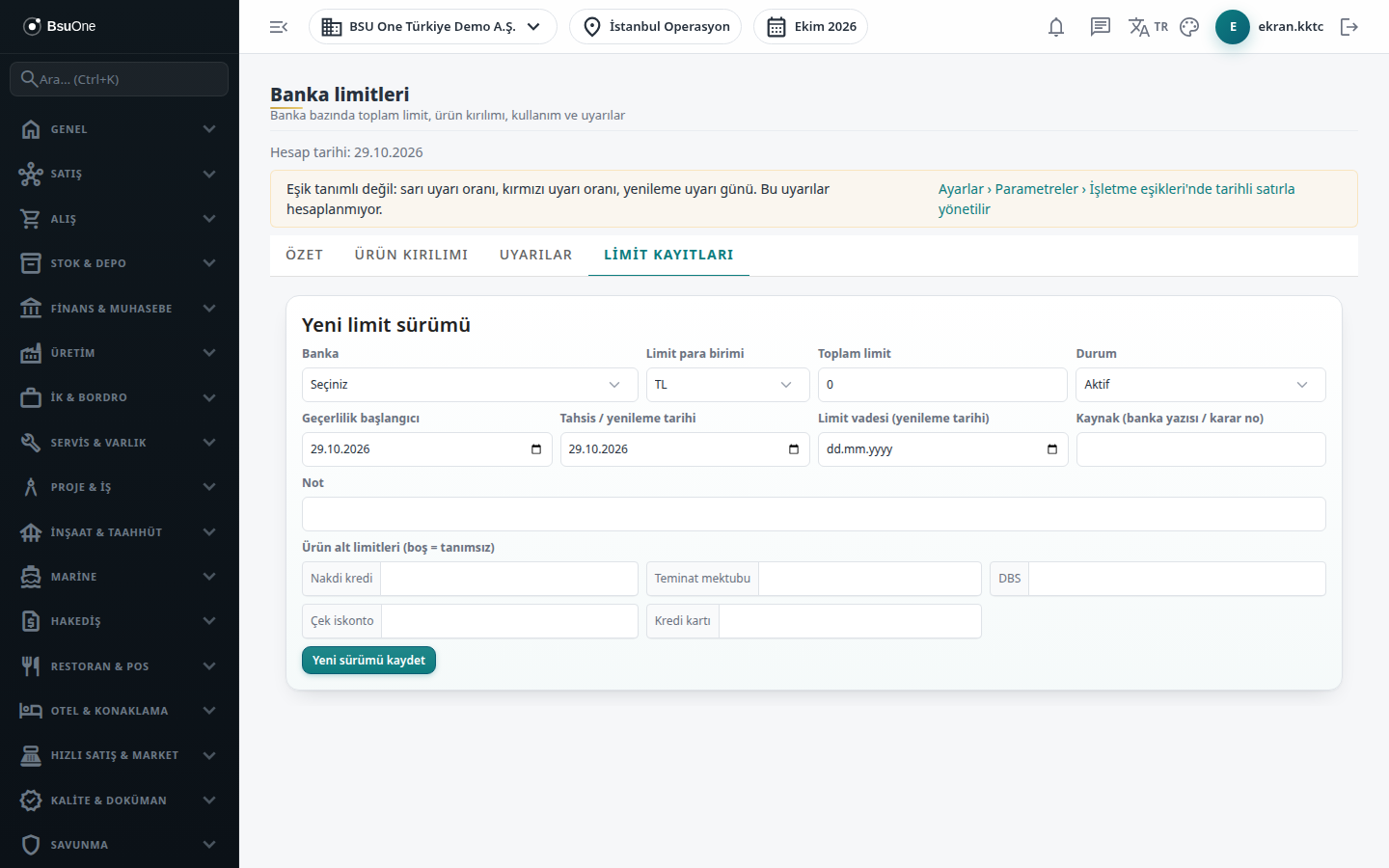Switch to the Uyarılar tab
The width and height of the screenshot is (1389, 868).
[536, 255]
